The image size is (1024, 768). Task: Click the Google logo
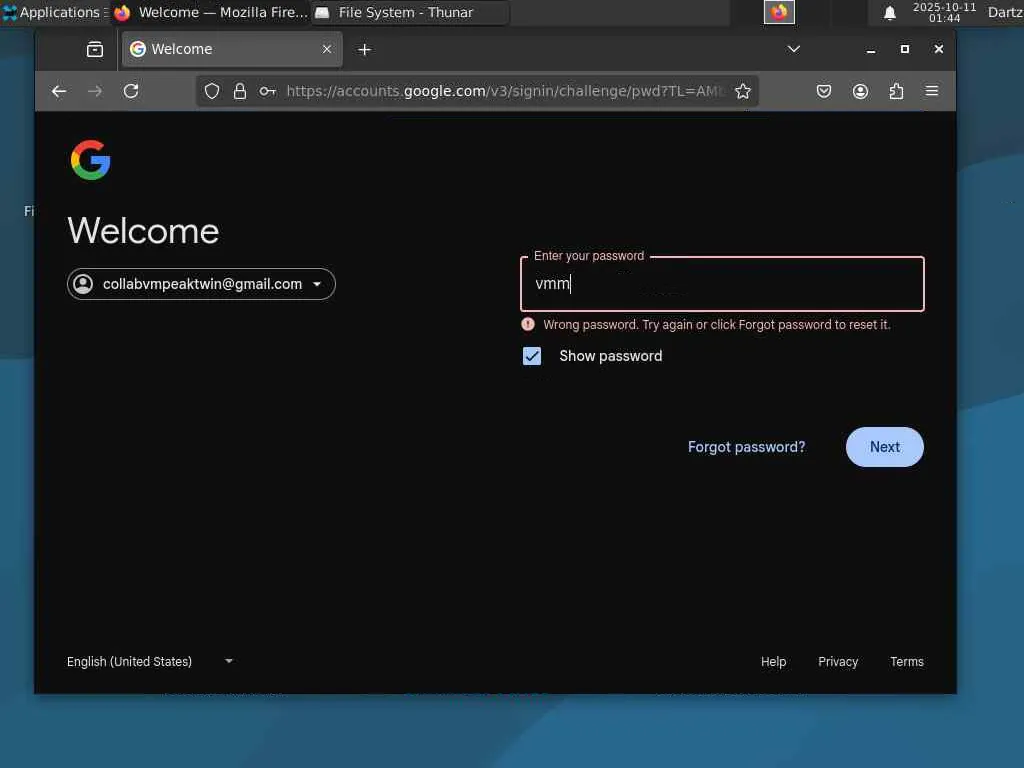pyautogui.click(x=90, y=160)
